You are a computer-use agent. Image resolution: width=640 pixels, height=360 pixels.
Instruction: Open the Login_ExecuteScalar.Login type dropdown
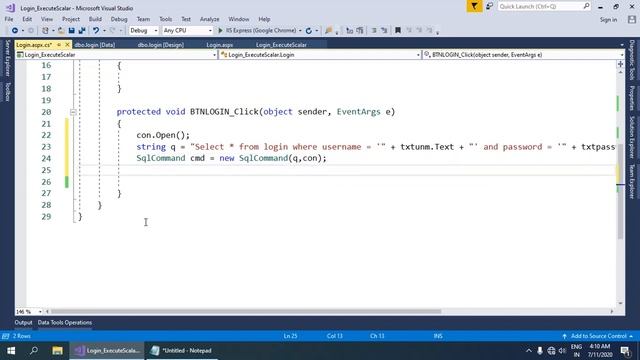[320, 55]
